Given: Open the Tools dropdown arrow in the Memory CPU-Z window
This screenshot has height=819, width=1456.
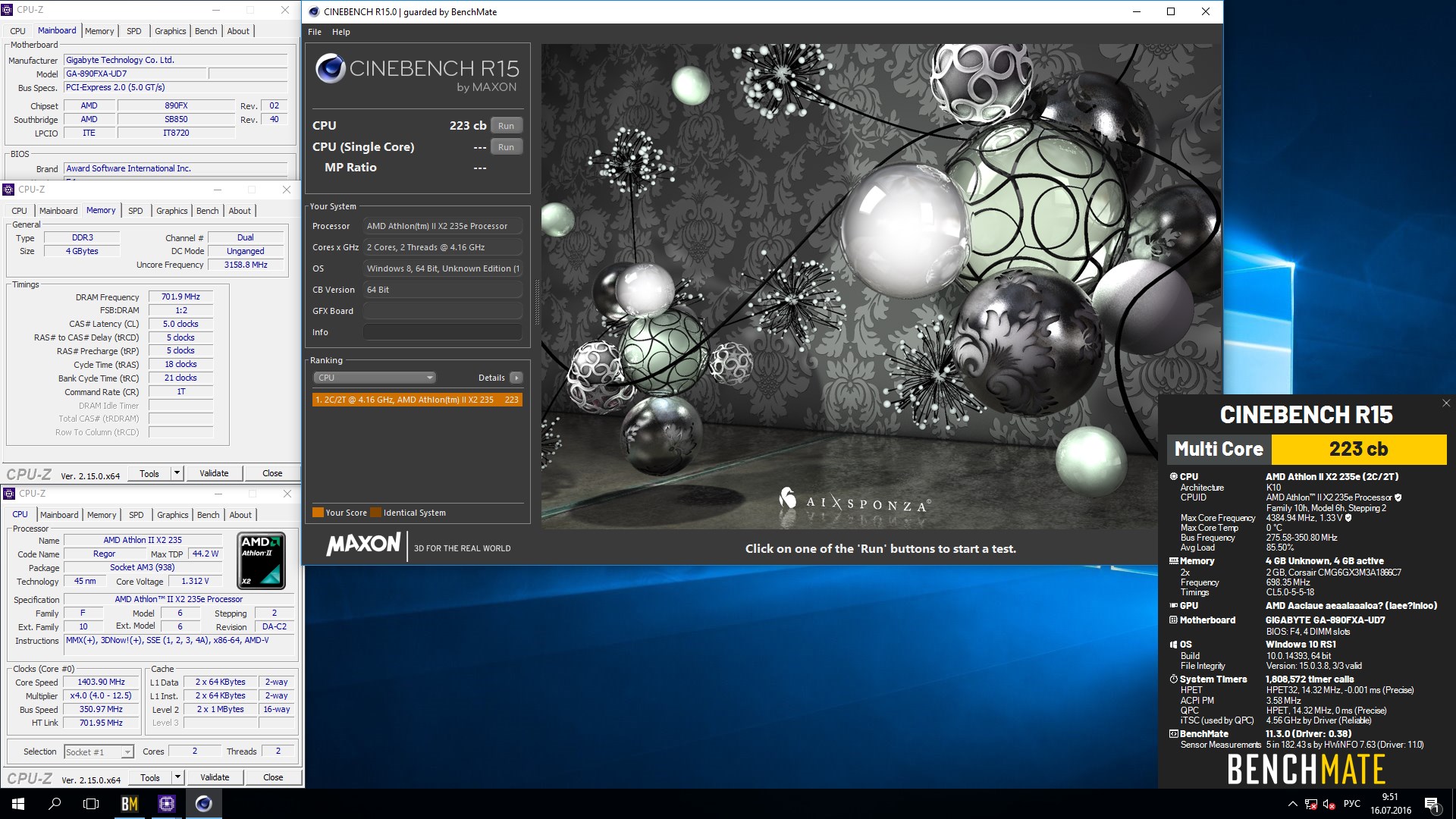Looking at the screenshot, I should click(177, 473).
